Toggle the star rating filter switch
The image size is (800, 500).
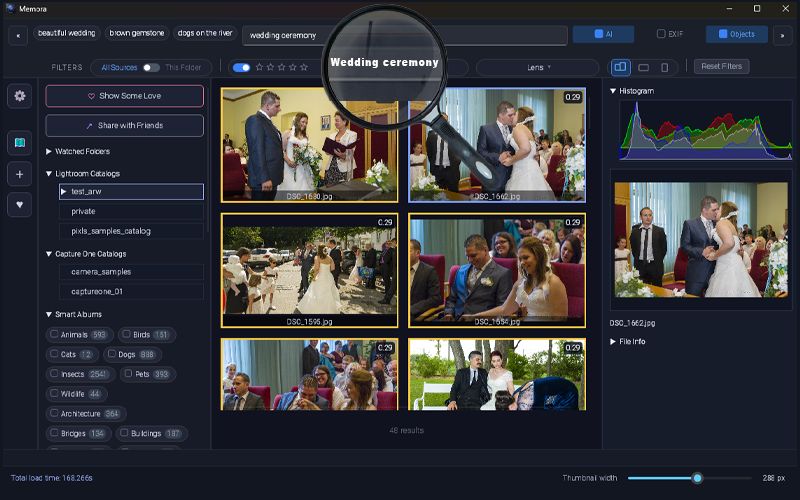(241, 67)
